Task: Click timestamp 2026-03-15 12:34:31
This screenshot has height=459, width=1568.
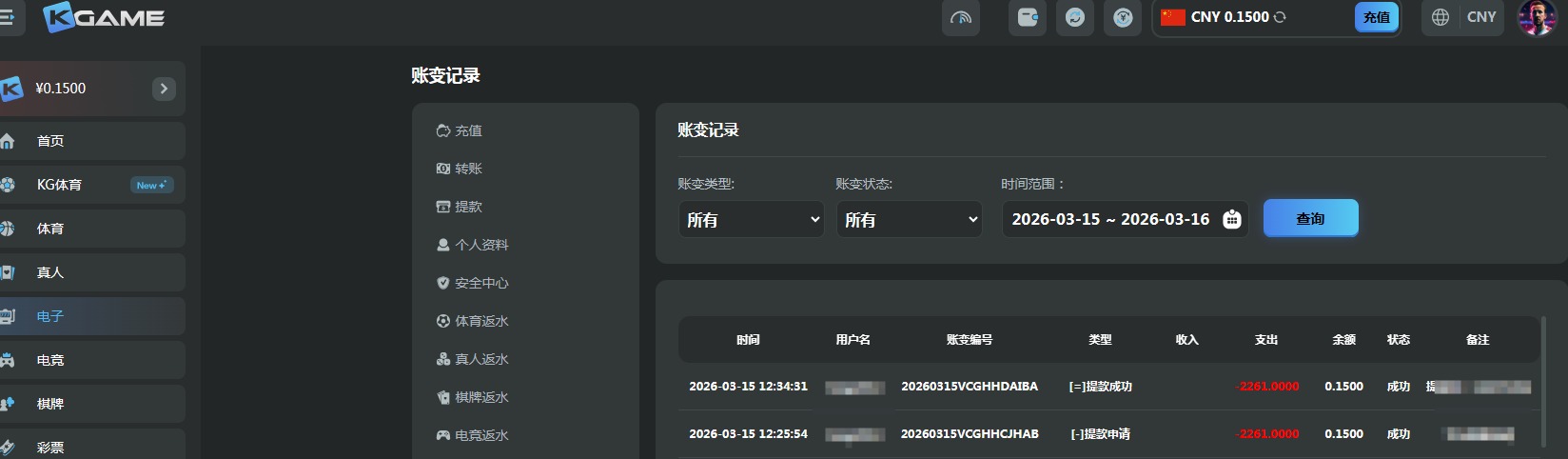Action: [x=748, y=387]
